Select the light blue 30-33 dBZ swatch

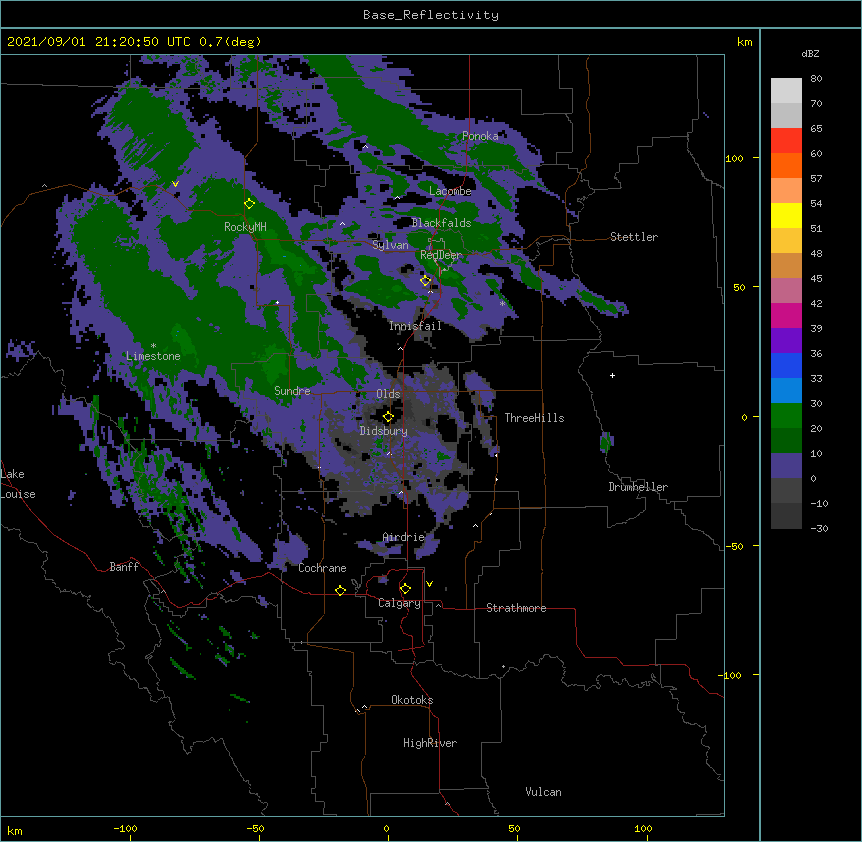click(786, 391)
